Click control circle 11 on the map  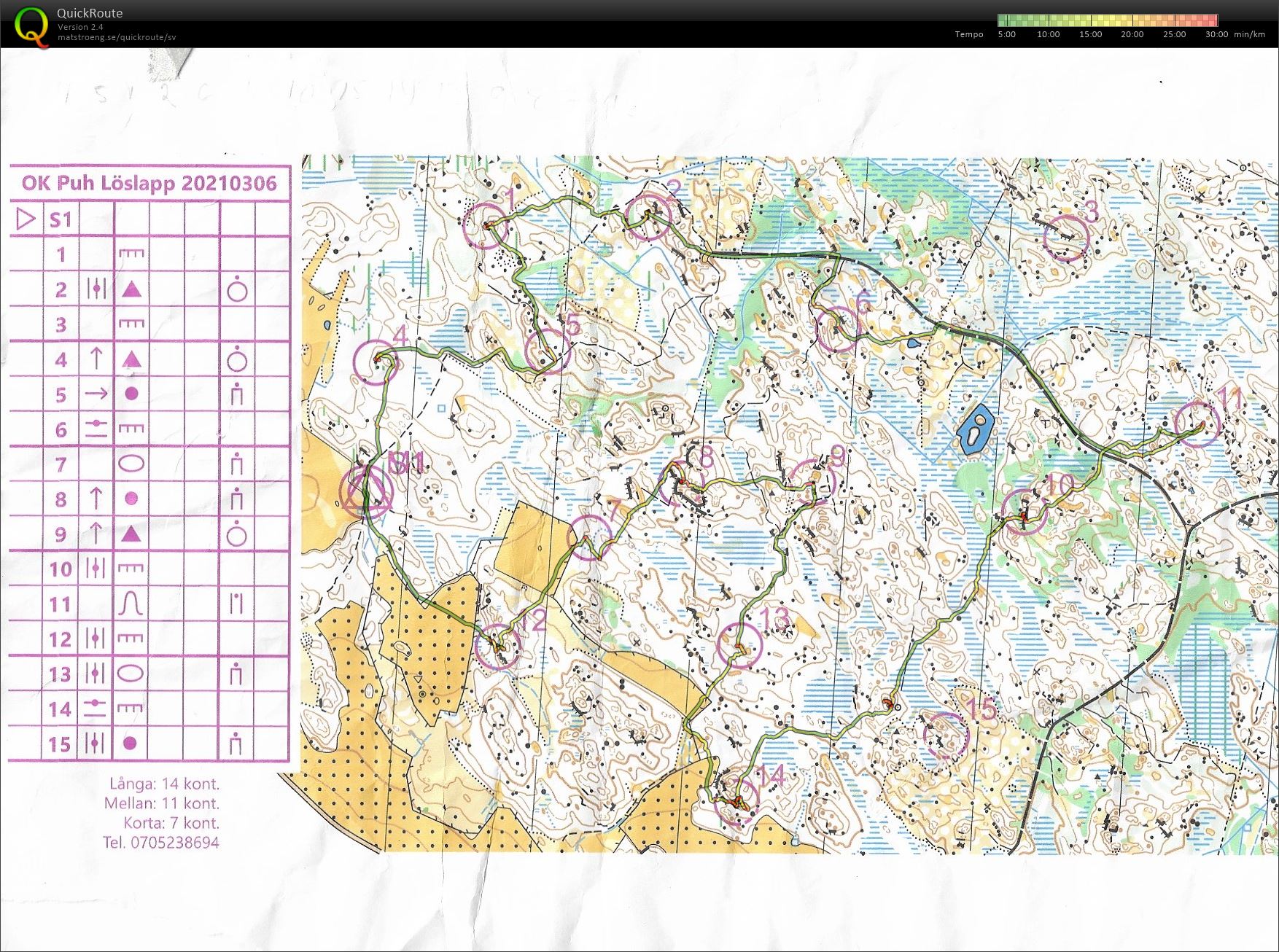tap(1197, 424)
